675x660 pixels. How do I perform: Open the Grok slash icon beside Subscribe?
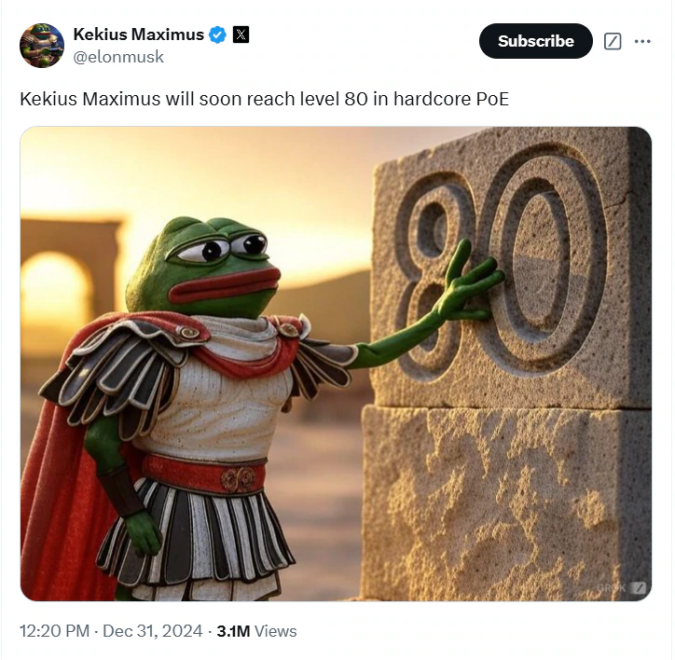612,41
